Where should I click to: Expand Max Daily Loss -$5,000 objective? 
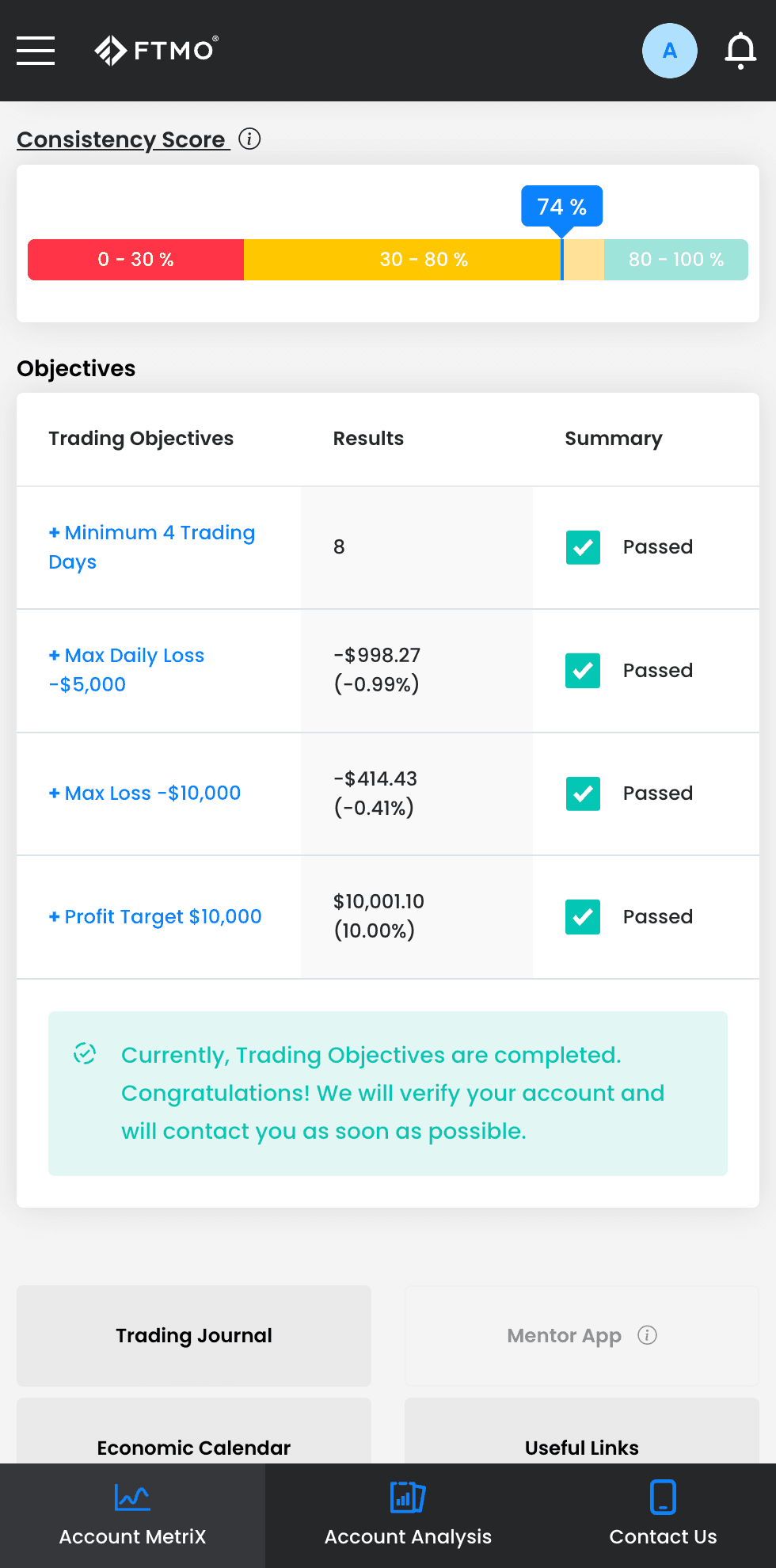point(127,670)
